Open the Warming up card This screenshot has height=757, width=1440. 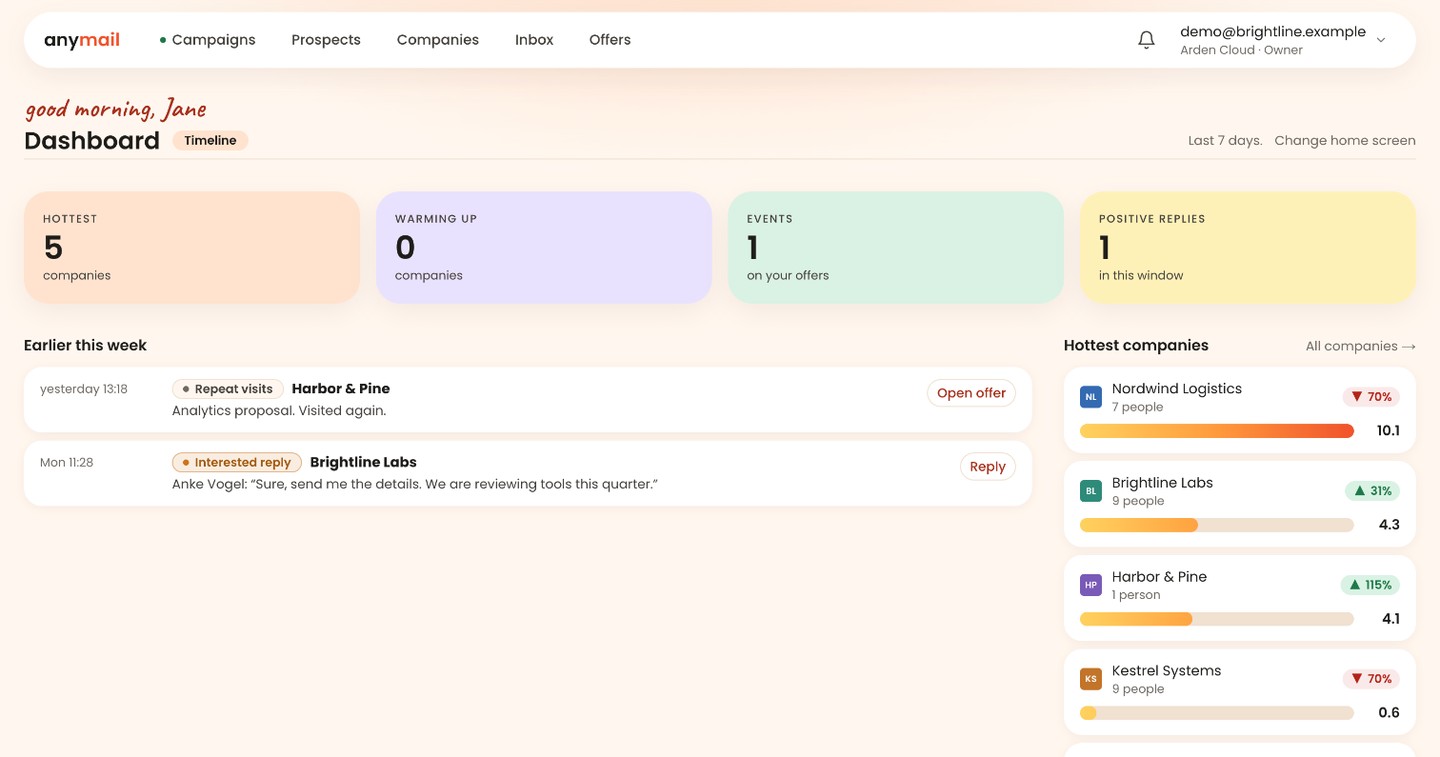click(544, 247)
